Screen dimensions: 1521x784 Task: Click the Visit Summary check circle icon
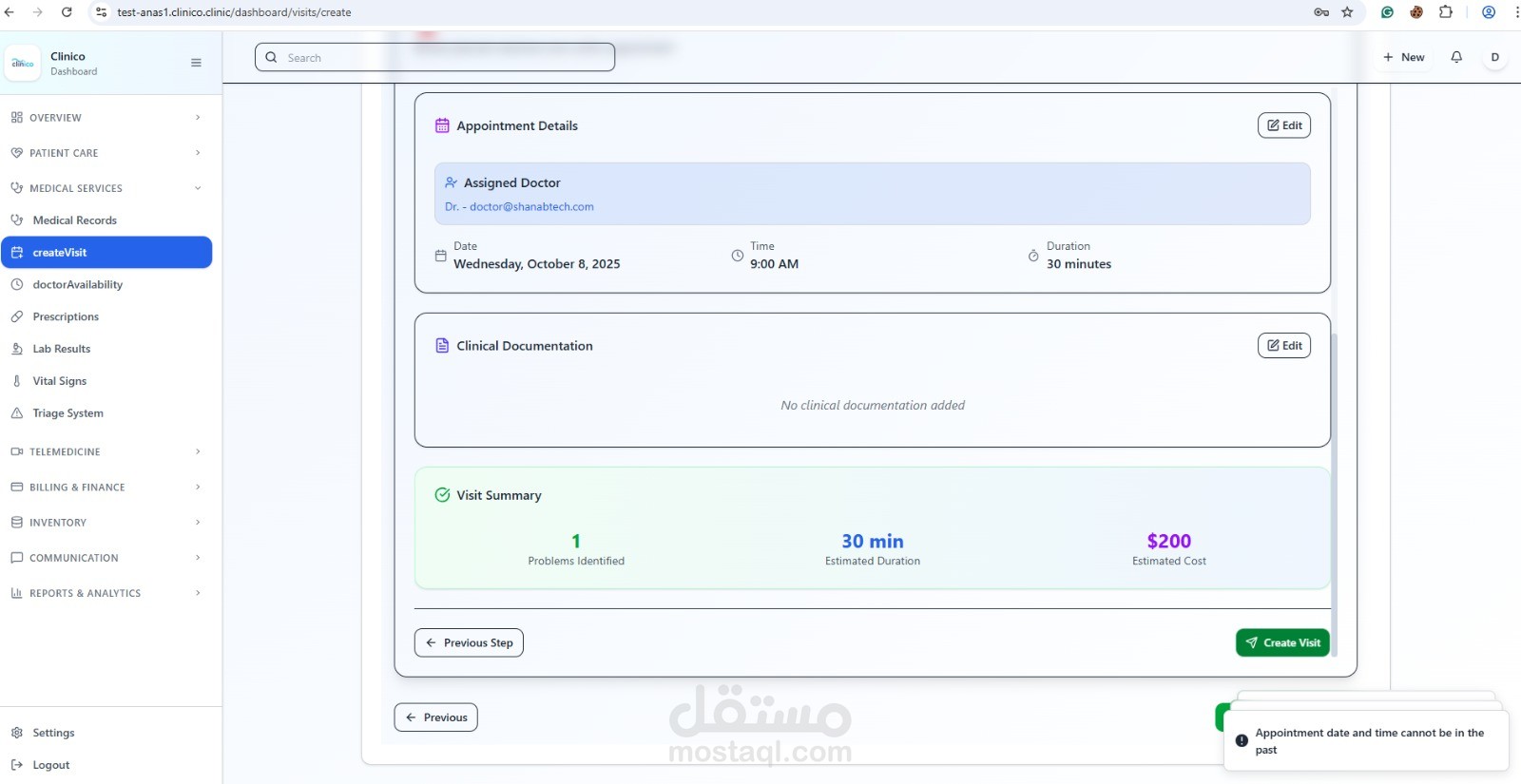[x=442, y=495]
